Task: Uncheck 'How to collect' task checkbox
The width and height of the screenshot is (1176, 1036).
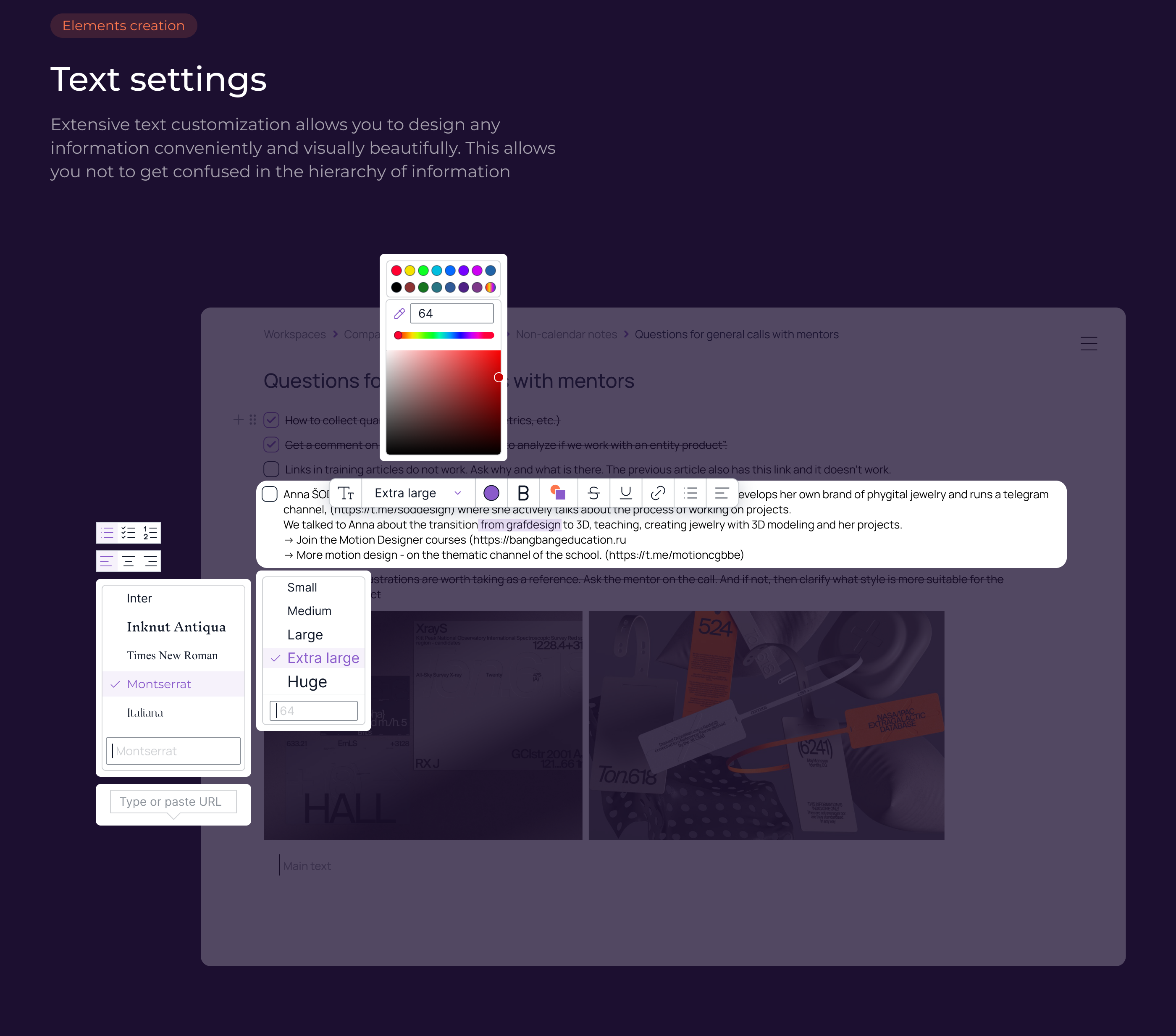Action: (x=272, y=420)
